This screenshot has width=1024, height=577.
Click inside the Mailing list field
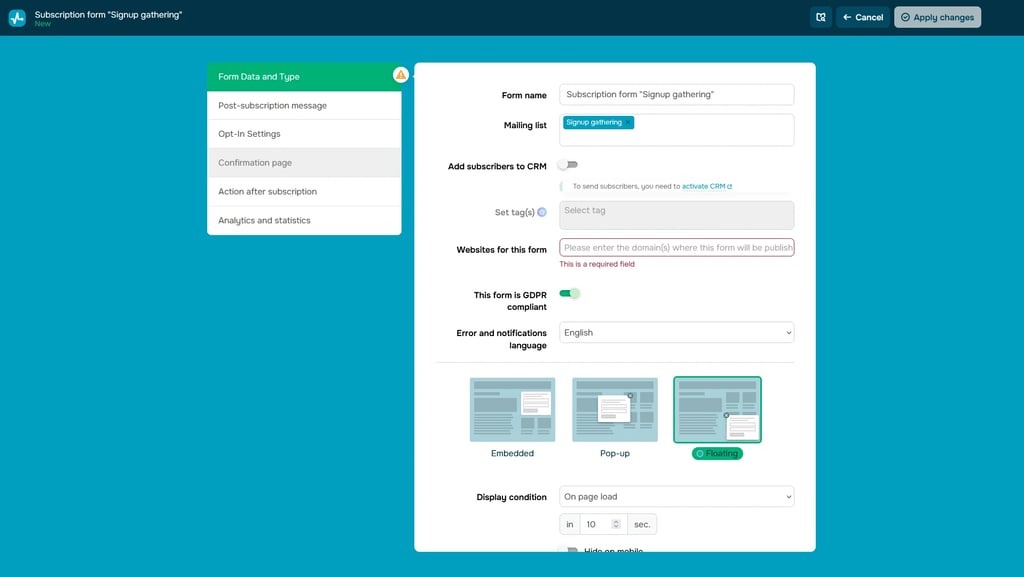(677, 130)
